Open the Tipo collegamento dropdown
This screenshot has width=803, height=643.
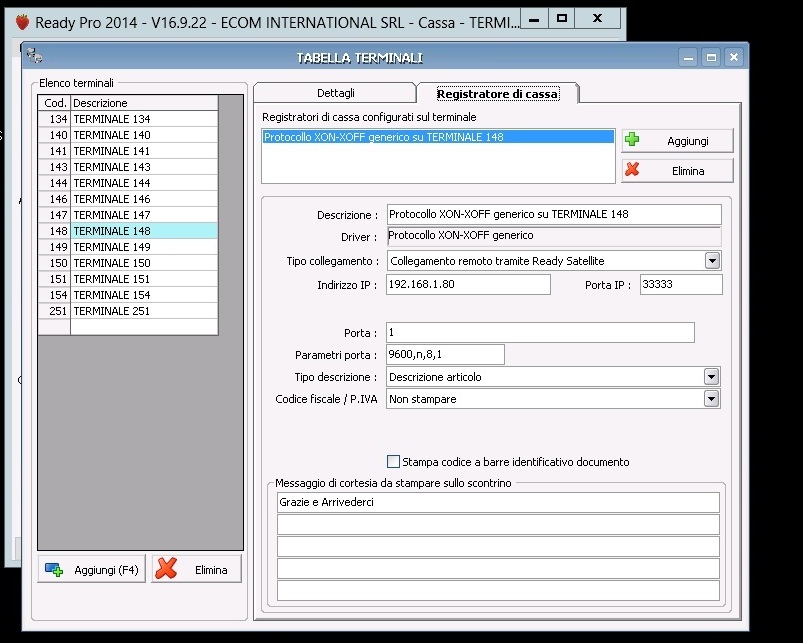[x=712, y=261]
